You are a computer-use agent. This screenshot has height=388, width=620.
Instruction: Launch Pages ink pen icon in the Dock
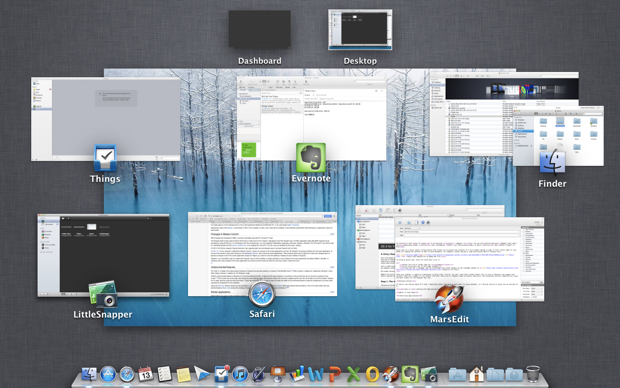(259, 374)
